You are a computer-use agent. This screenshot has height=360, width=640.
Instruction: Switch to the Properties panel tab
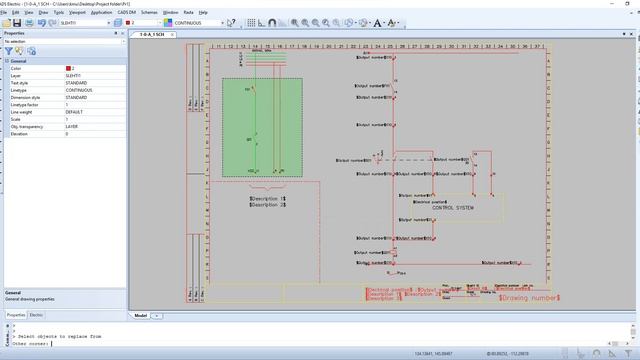[x=16, y=315]
